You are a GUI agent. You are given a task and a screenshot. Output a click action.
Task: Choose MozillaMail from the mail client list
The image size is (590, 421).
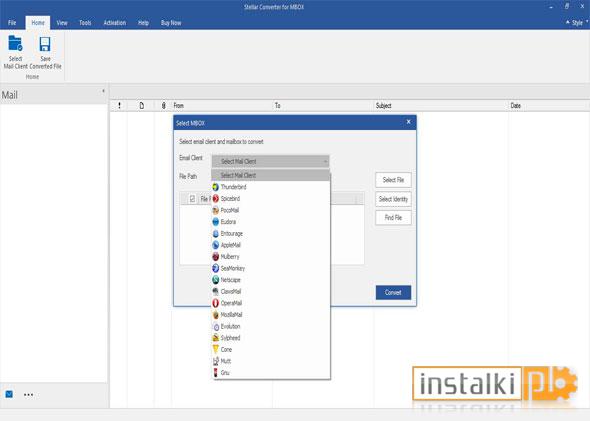271,315
